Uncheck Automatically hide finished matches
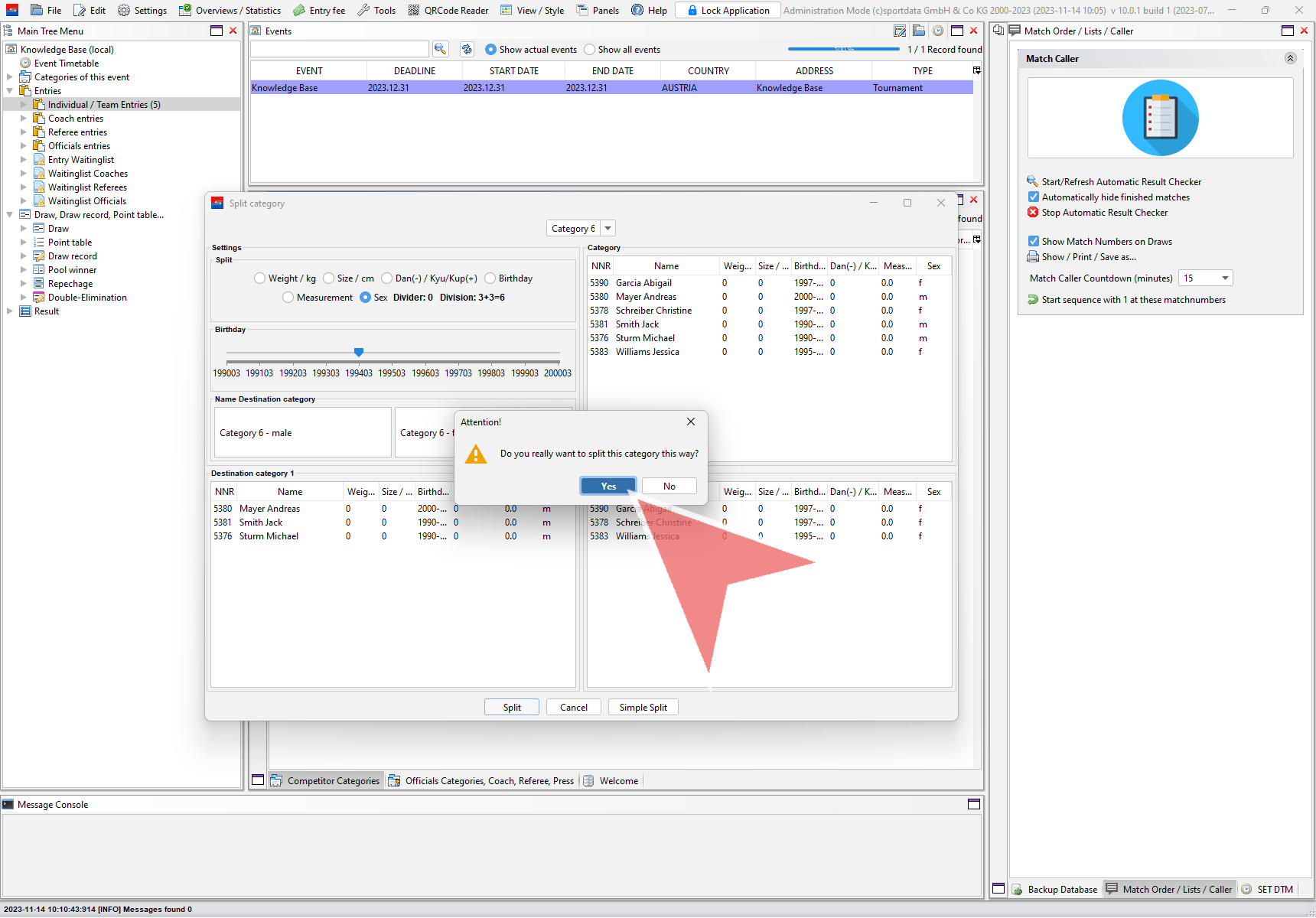Screen dimensions: 1316x918 coord(1034,197)
